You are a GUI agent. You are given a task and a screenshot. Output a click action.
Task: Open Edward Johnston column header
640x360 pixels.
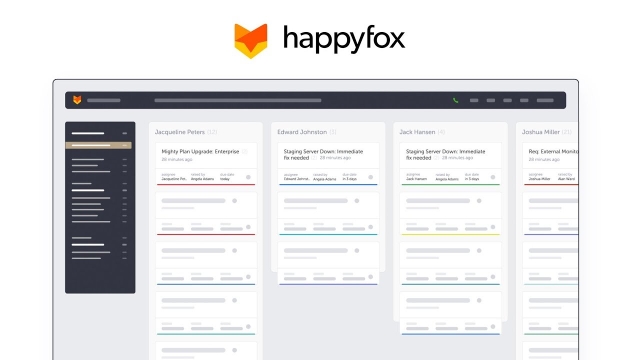[x=302, y=132]
